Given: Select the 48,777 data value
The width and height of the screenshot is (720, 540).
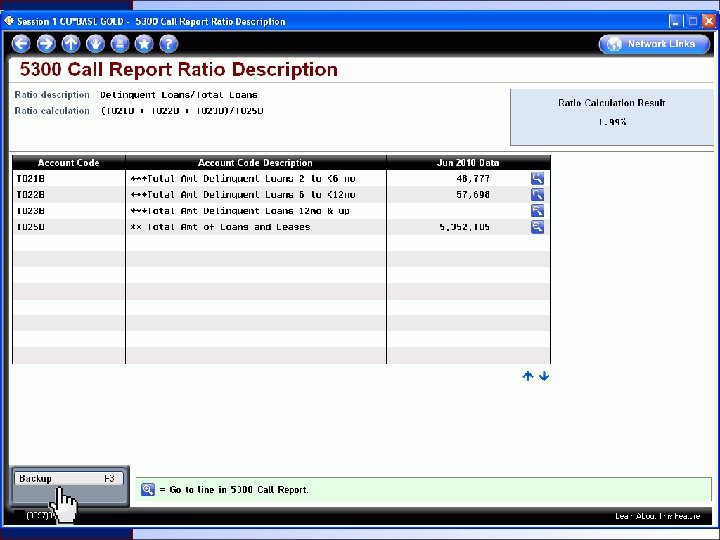Looking at the screenshot, I should [473, 179].
